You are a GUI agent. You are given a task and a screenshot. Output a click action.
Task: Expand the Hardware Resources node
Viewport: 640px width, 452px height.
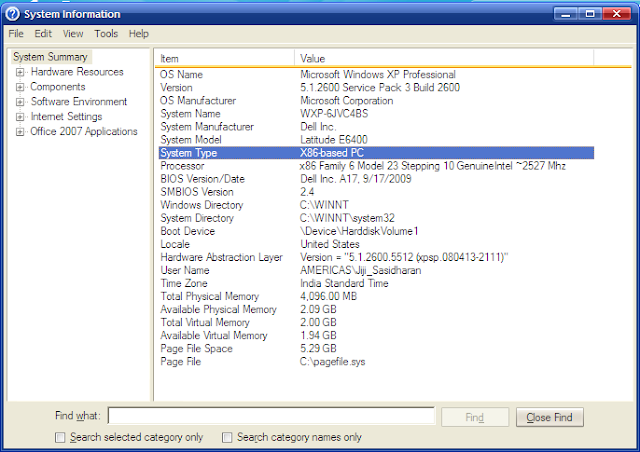pyautogui.click(x=20, y=73)
